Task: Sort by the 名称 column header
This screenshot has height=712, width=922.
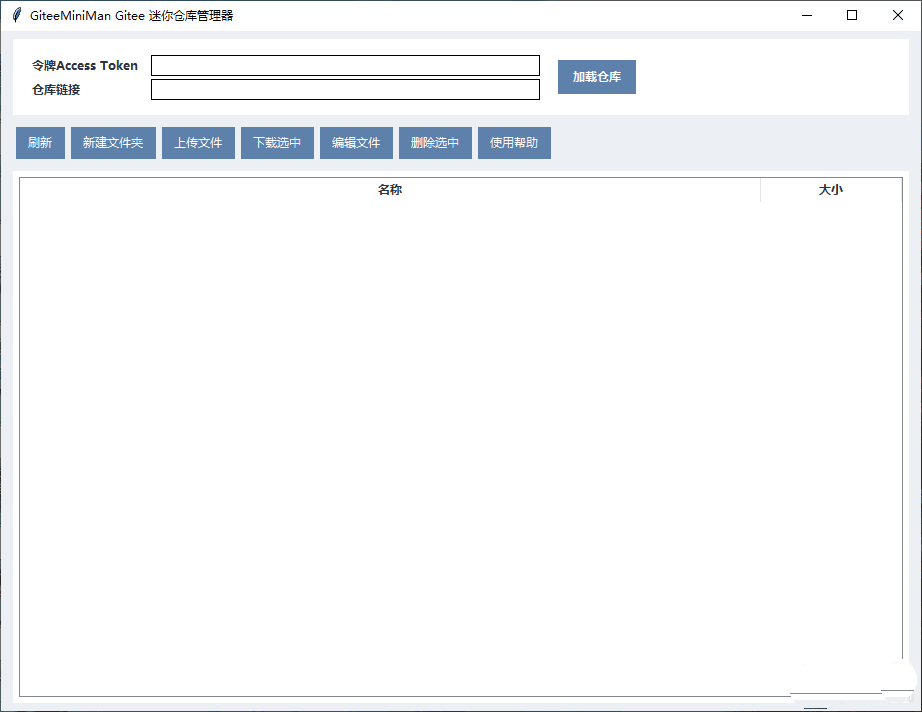Action: tap(390, 190)
